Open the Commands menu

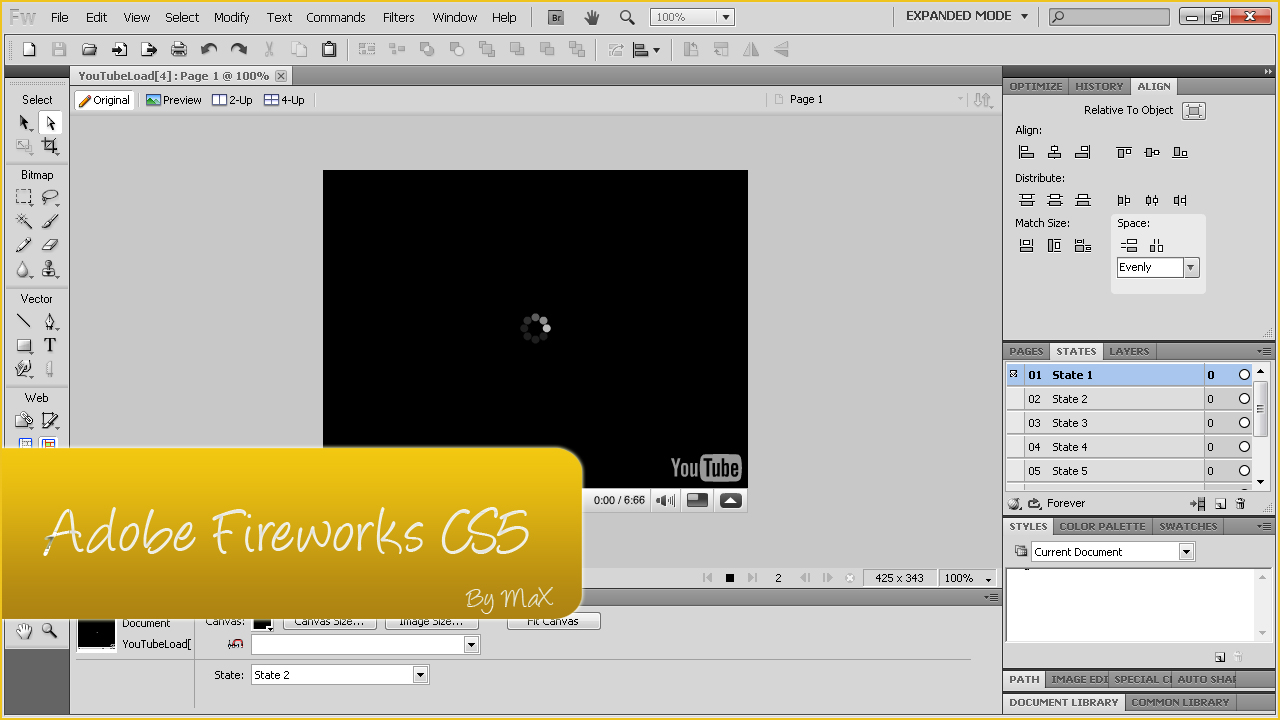point(336,17)
